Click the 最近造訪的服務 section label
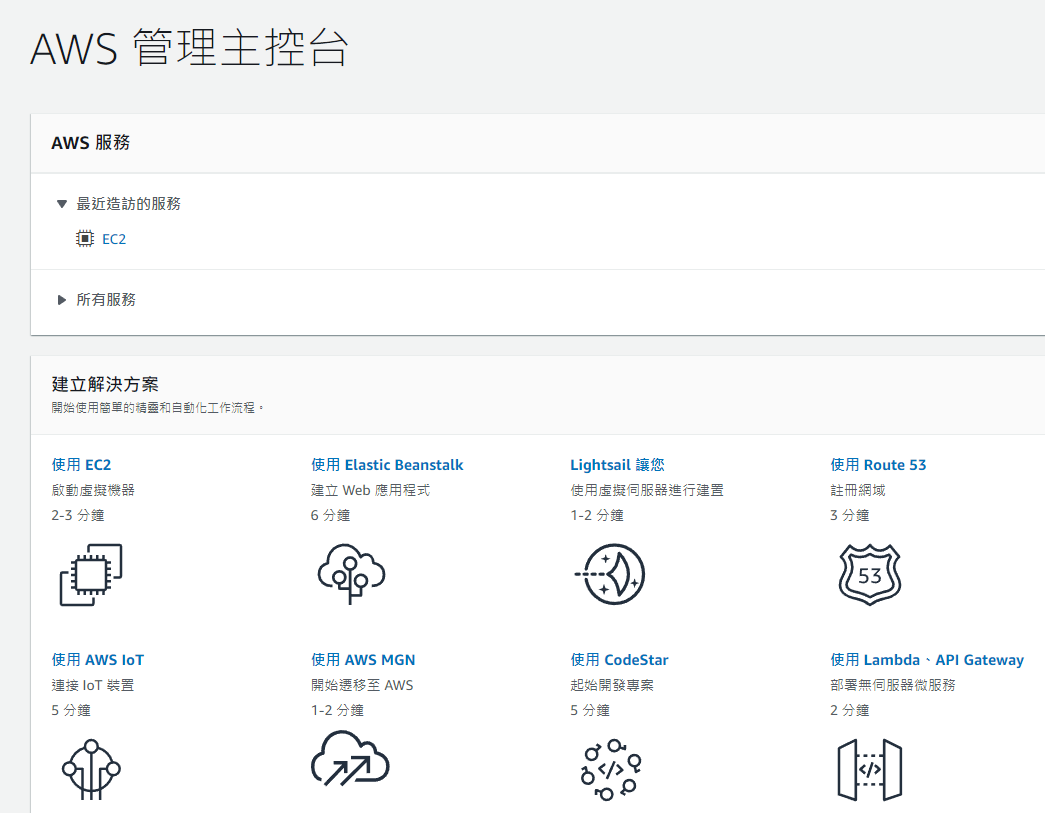Viewport: 1045px width, 813px height. point(129,204)
